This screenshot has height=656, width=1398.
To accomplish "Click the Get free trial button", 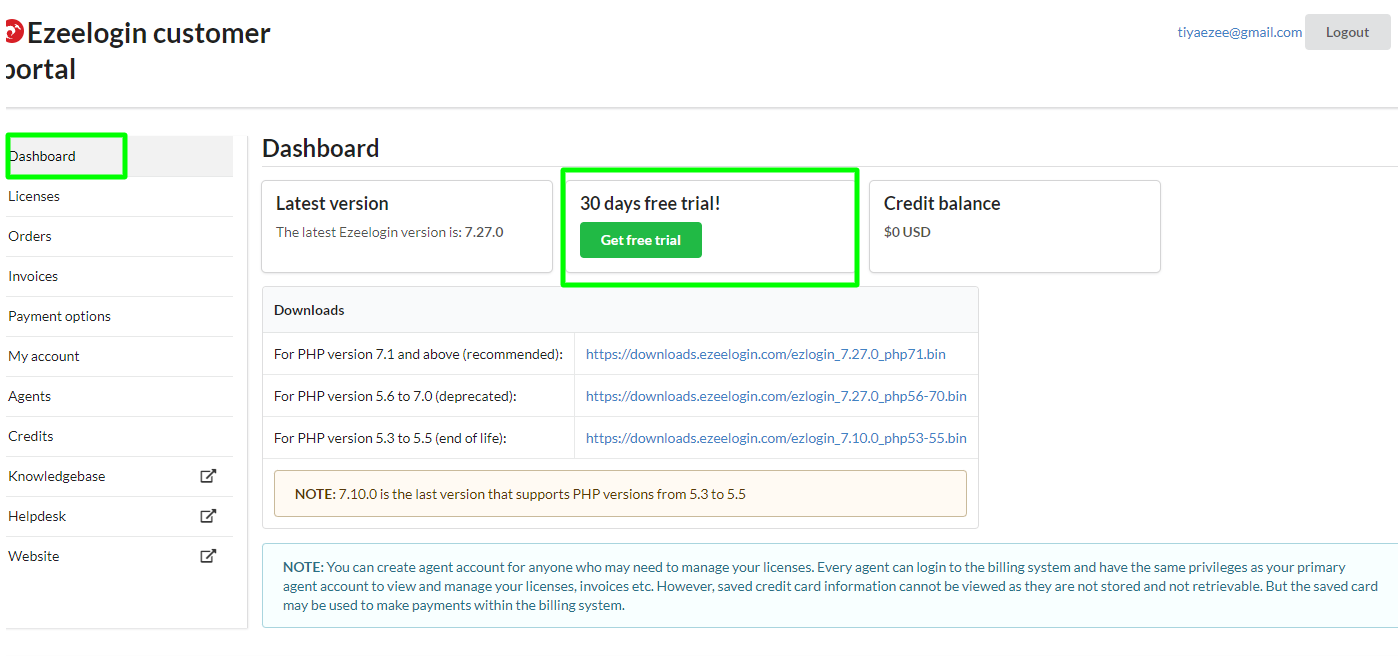I will pos(641,240).
